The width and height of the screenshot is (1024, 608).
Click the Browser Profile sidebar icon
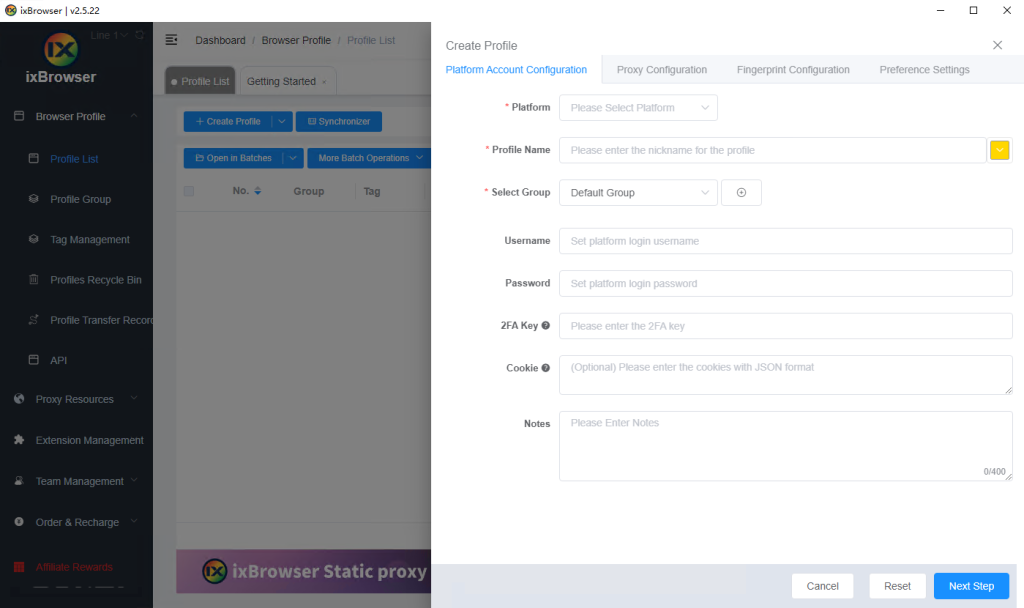coord(19,116)
